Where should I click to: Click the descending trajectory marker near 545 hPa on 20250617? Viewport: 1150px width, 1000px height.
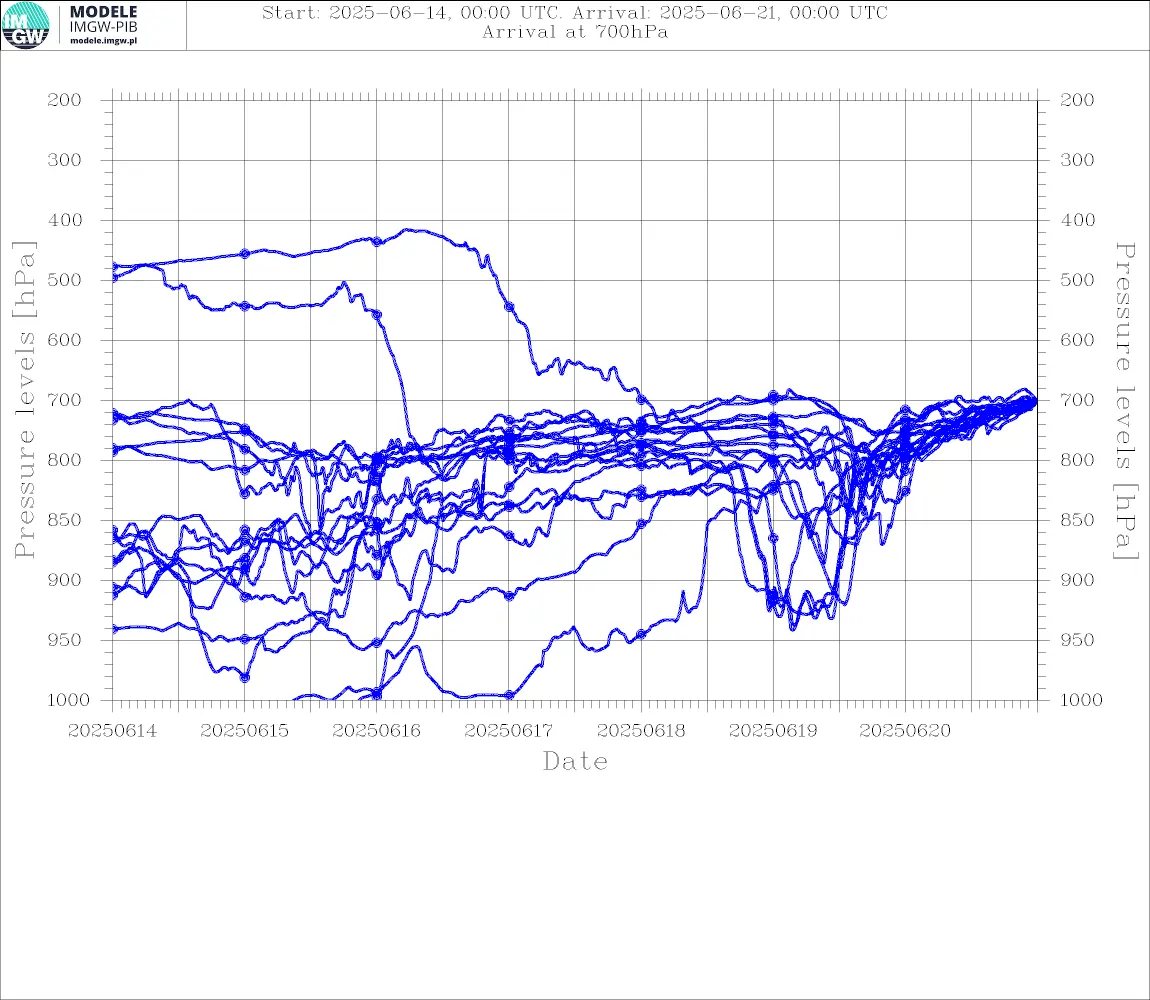(x=509, y=307)
